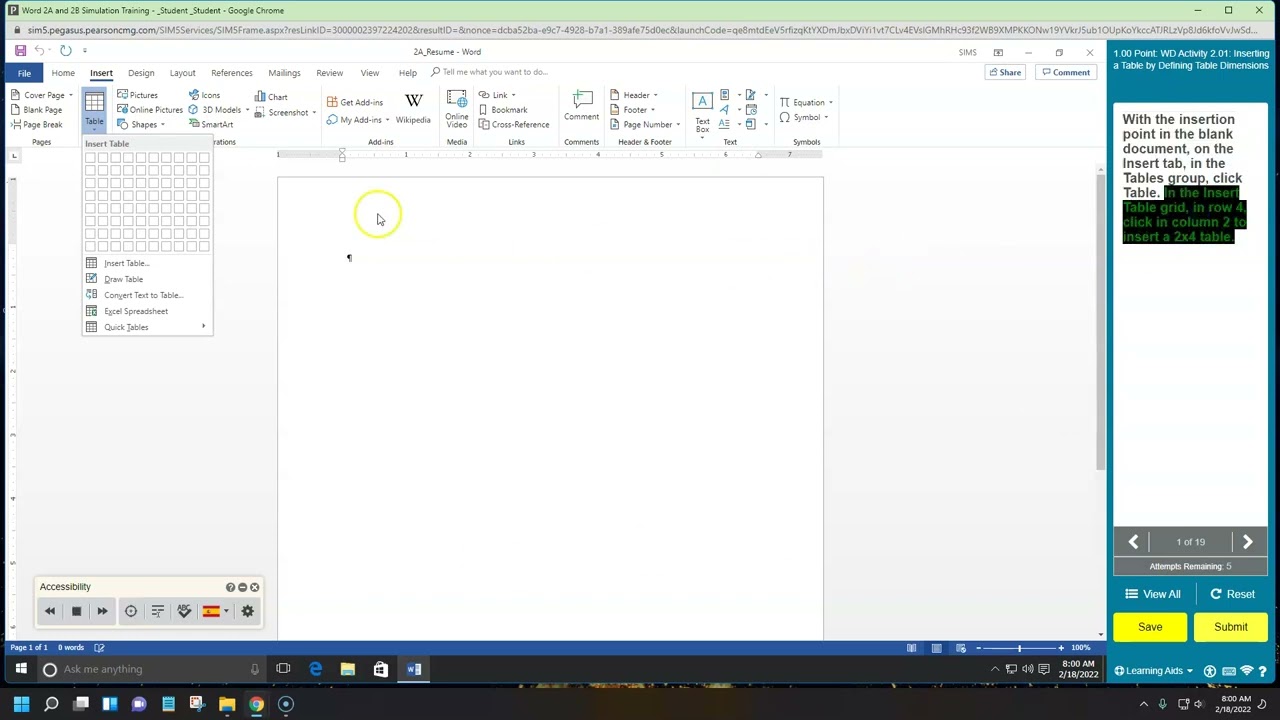Click the Table button in the ribbon
The image size is (1280, 720).
(94, 108)
